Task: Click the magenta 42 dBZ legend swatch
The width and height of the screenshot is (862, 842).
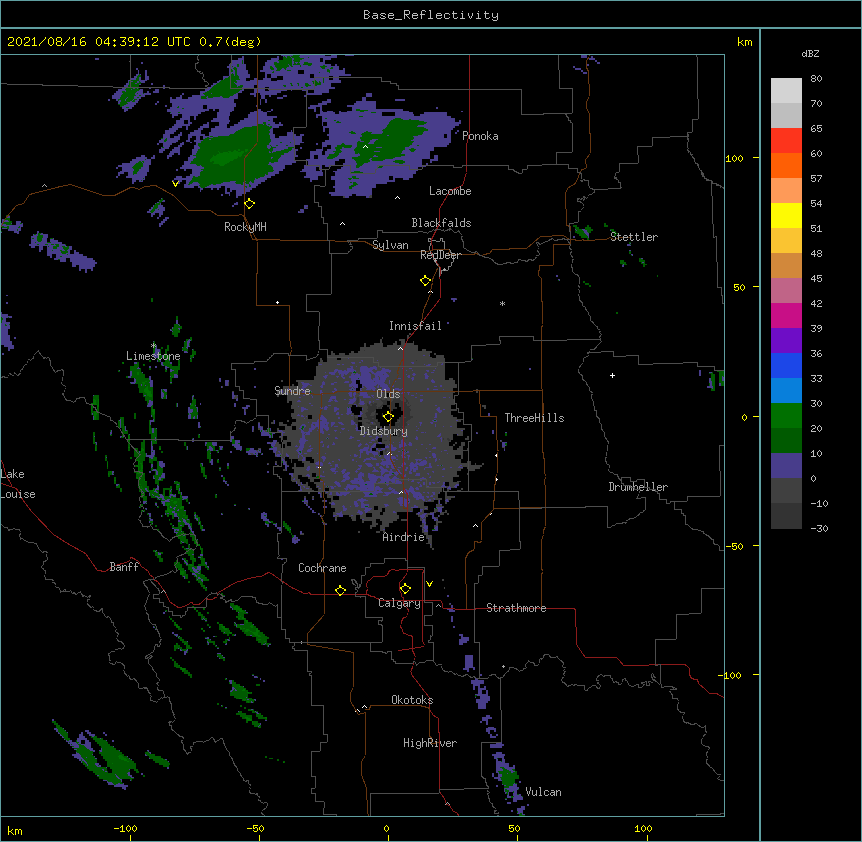Action: 786,315
